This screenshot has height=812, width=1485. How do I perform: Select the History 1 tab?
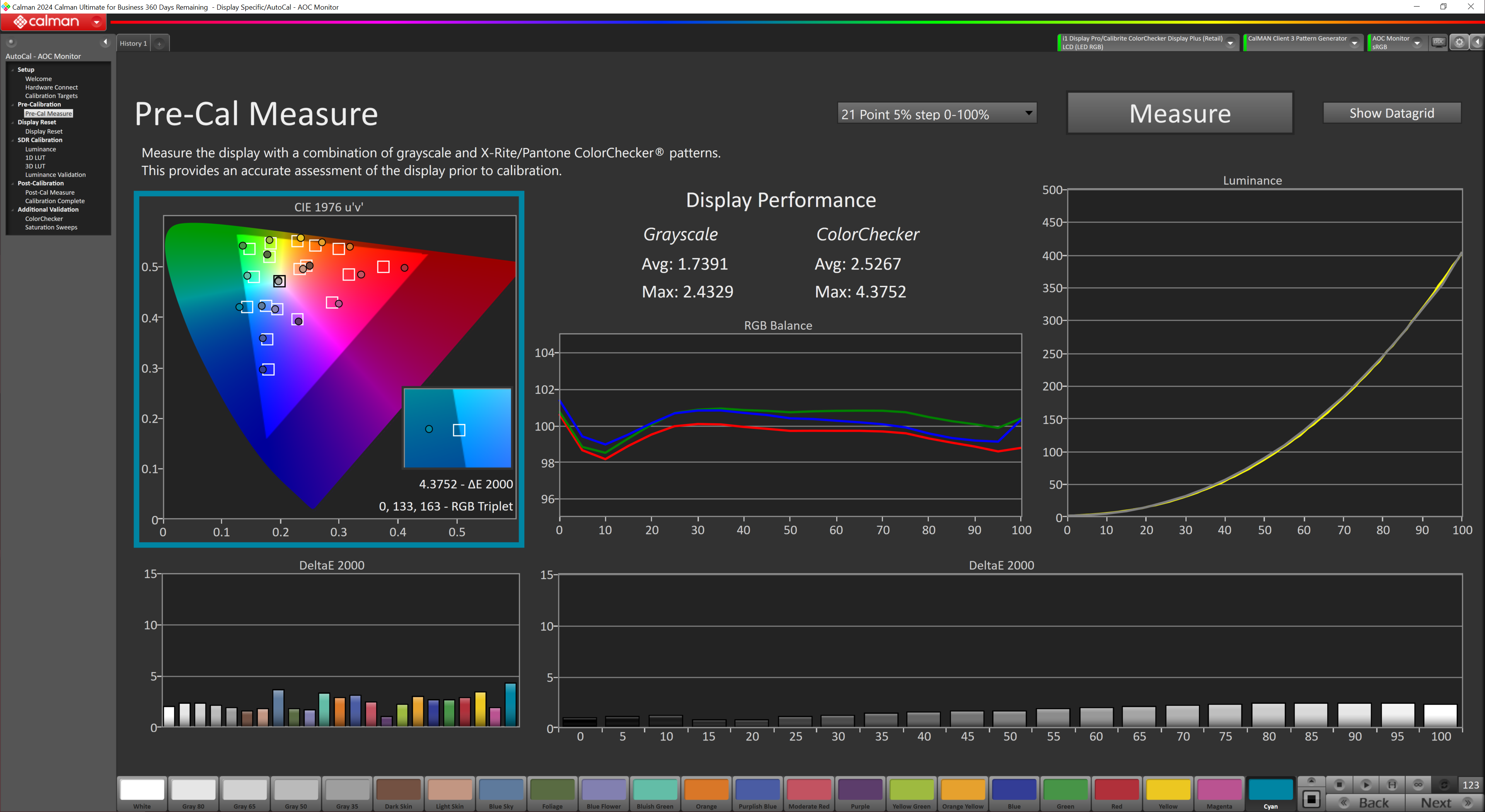pyautogui.click(x=133, y=43)
